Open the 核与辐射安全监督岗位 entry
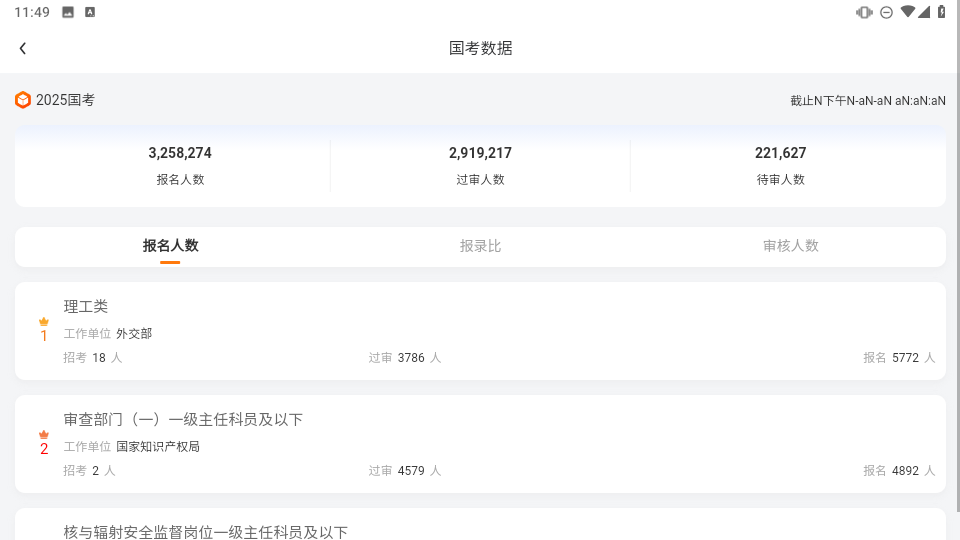960x540 pixels. coord(480,525)
